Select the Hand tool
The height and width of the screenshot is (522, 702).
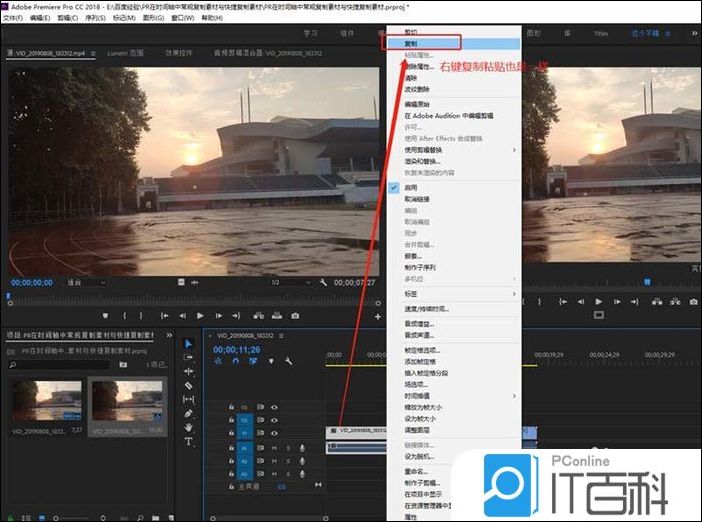[189, 427]
